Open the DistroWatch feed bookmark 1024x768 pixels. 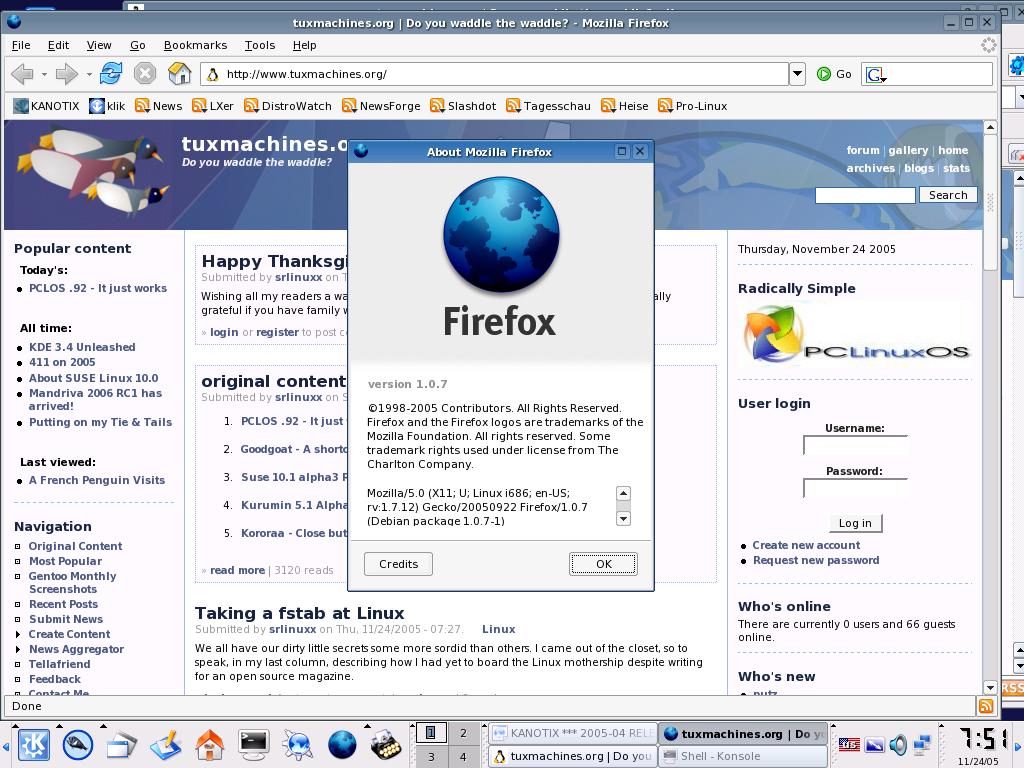coord(287,106)
